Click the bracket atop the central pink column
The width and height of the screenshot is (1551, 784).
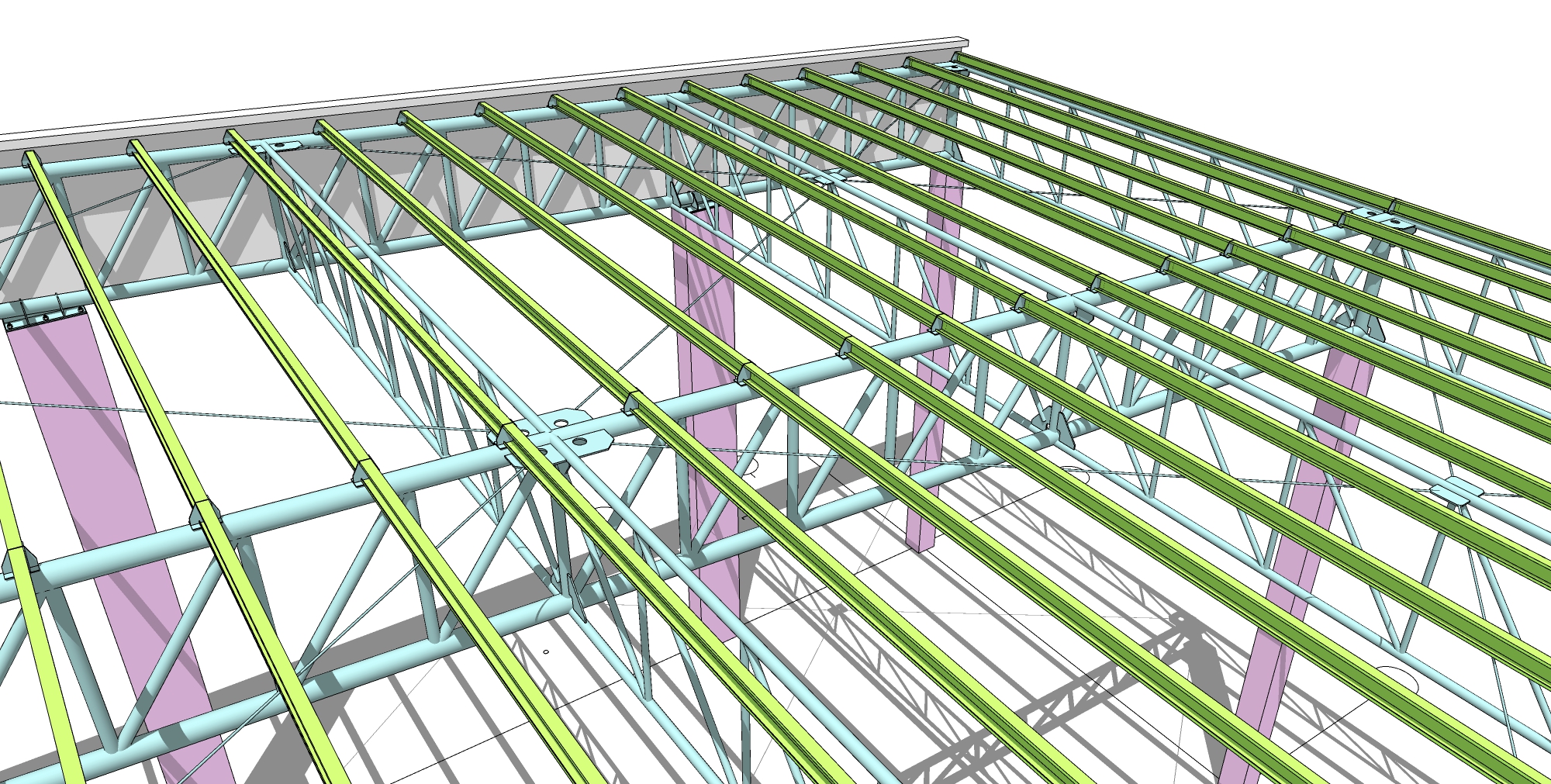coord(693,200)
